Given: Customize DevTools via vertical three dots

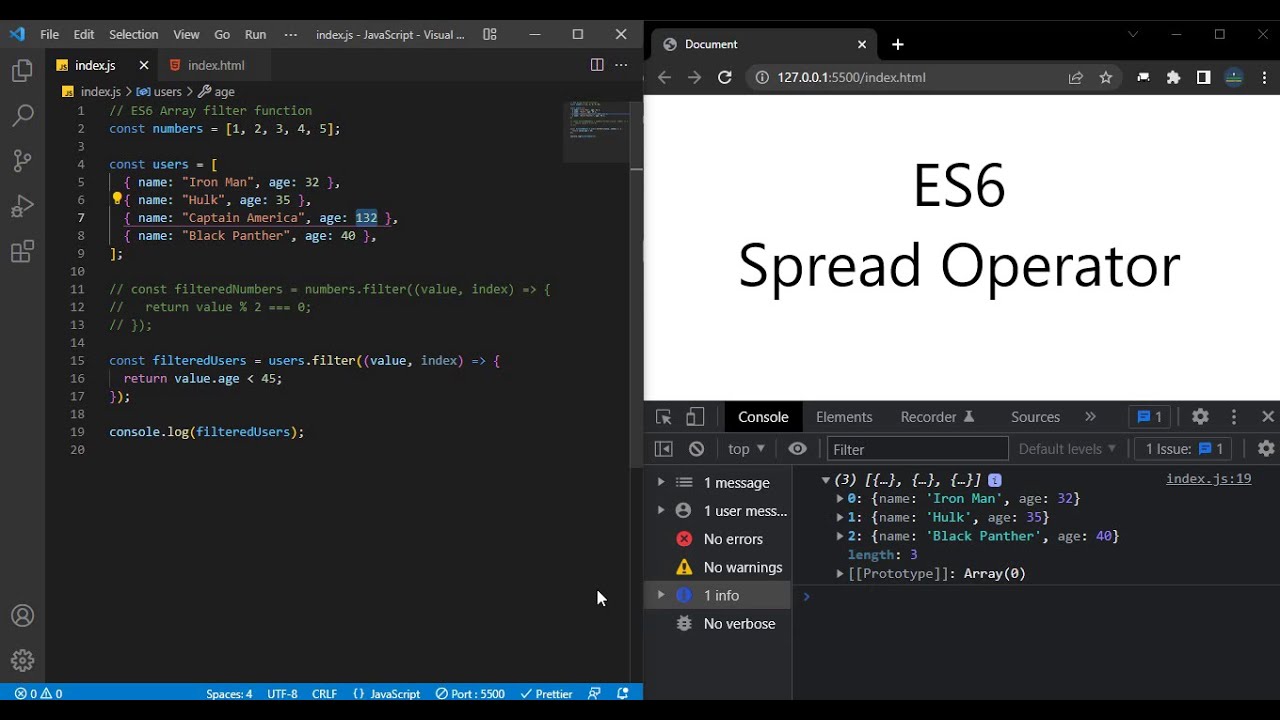Looking at the screenshot, I should click(1234, 417).
